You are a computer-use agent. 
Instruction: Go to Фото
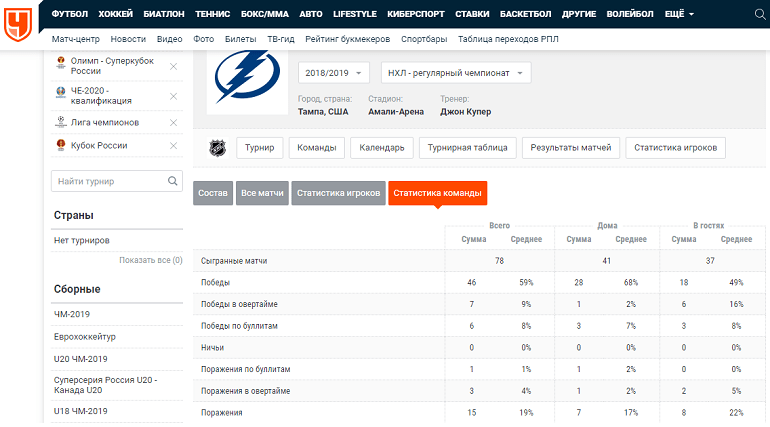(204, 39)
